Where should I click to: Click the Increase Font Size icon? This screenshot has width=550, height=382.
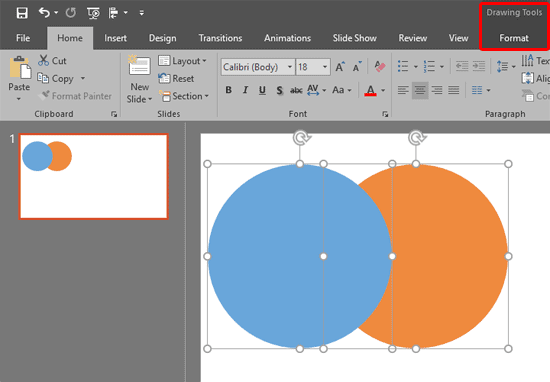[340, 67]
